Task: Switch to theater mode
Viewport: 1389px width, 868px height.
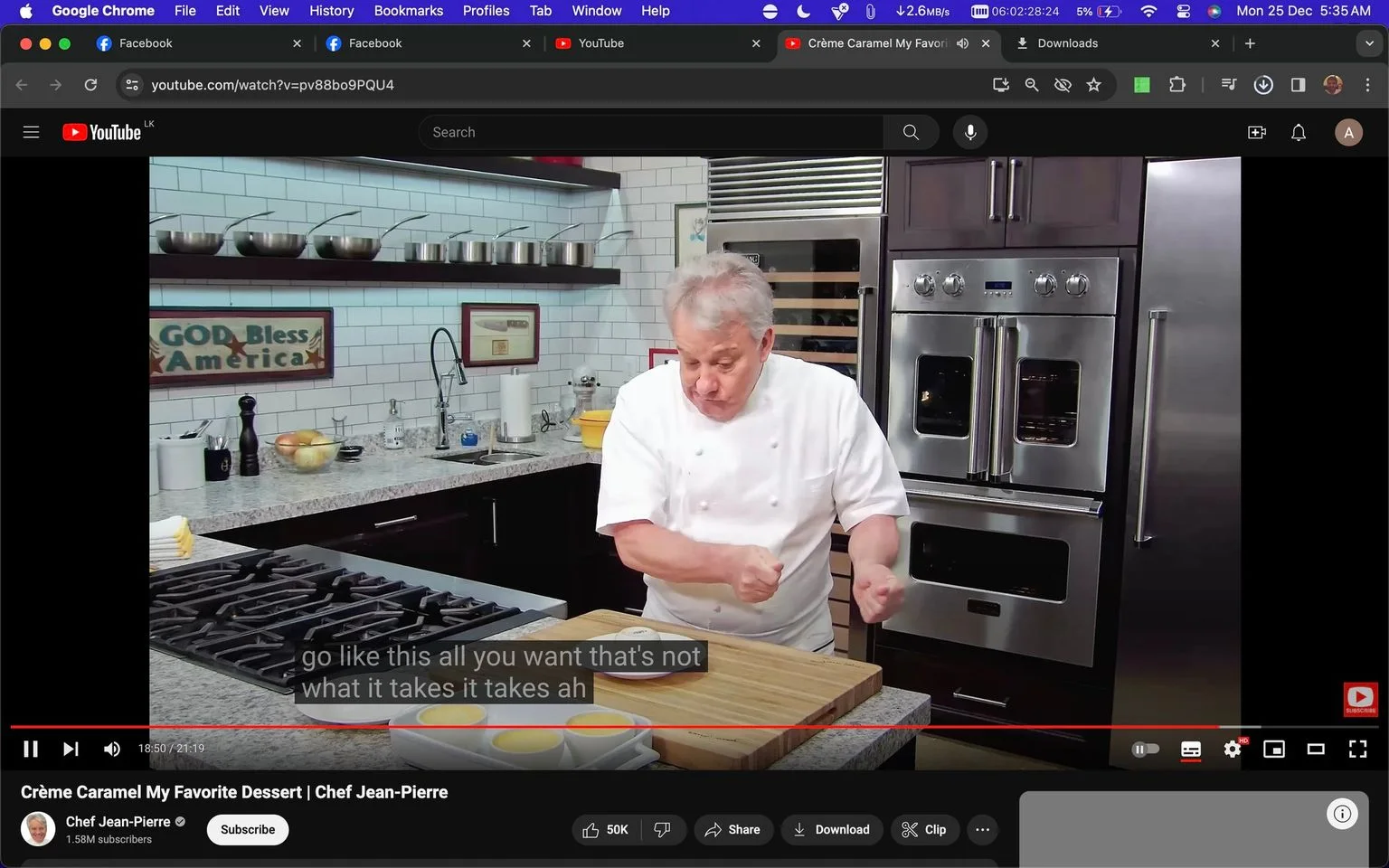Action: 1316,749
